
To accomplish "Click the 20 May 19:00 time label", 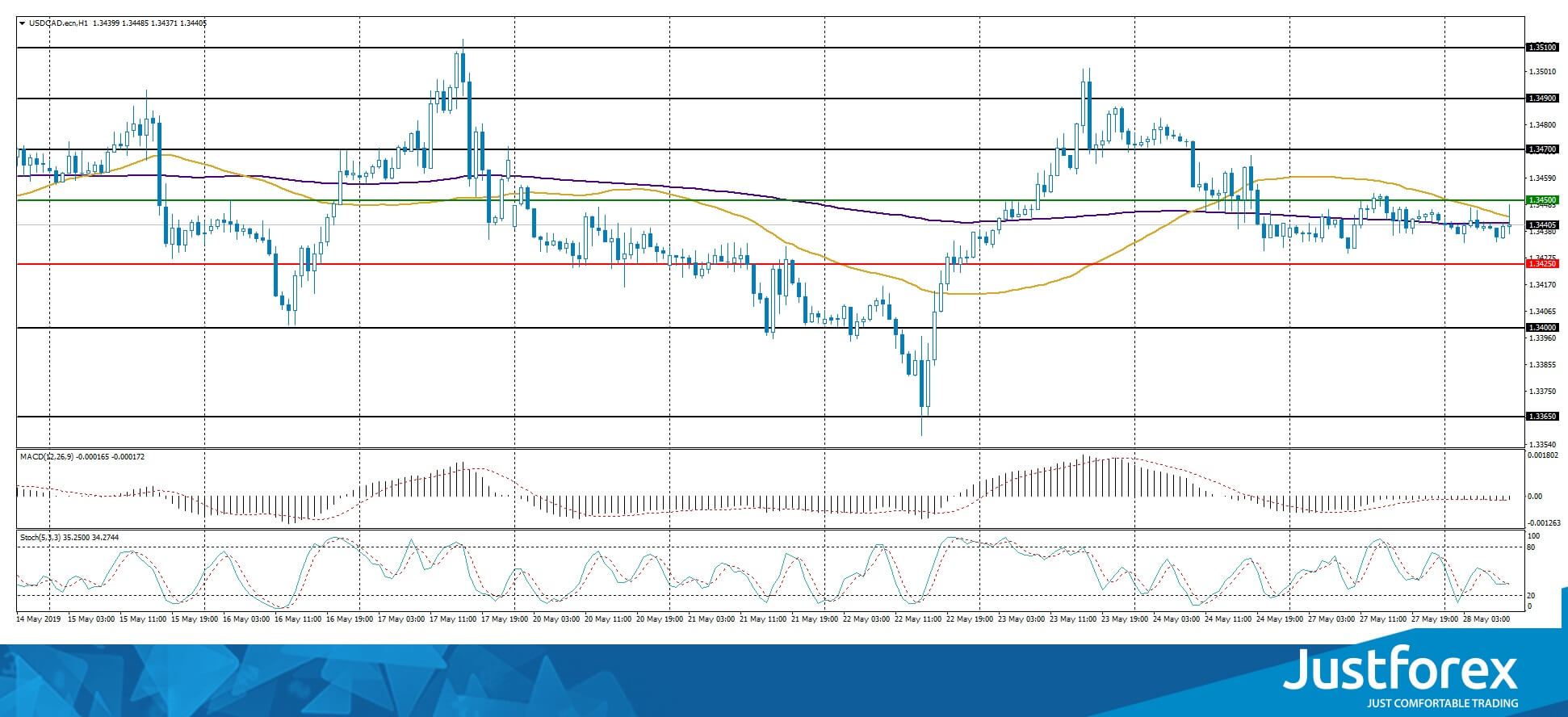I will coord(659,619).
